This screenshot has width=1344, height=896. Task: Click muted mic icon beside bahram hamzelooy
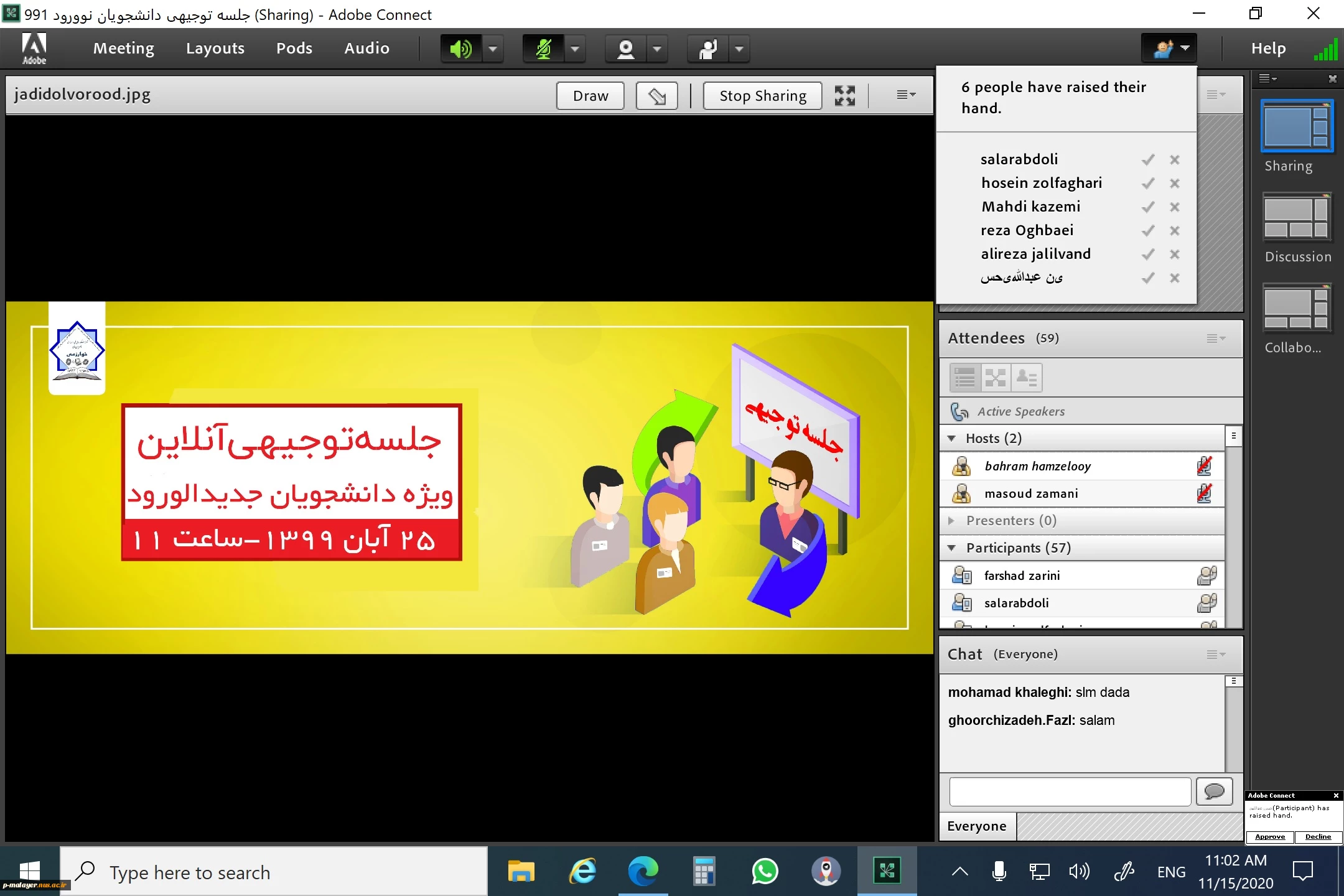(1205, 466)
